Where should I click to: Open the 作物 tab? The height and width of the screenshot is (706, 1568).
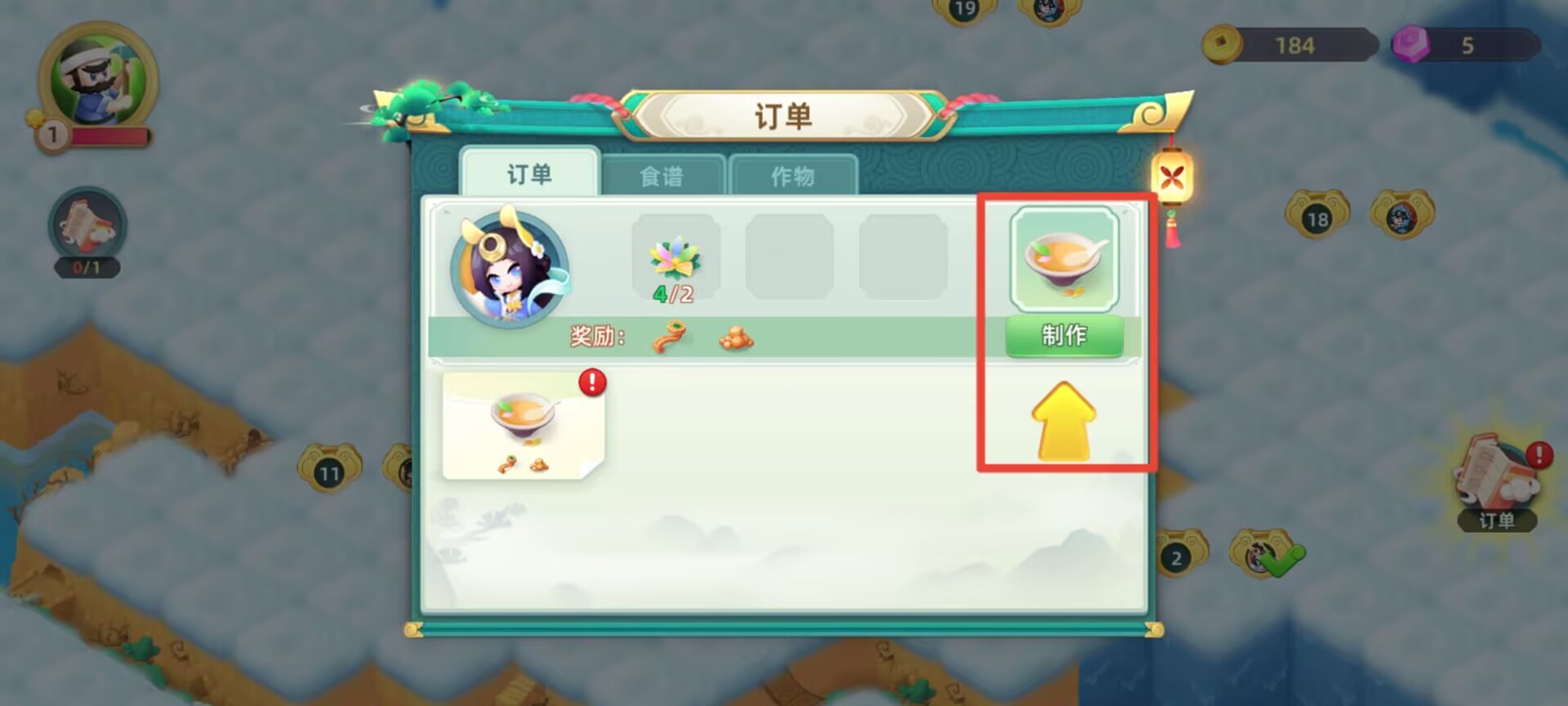(x=793, y=175)
